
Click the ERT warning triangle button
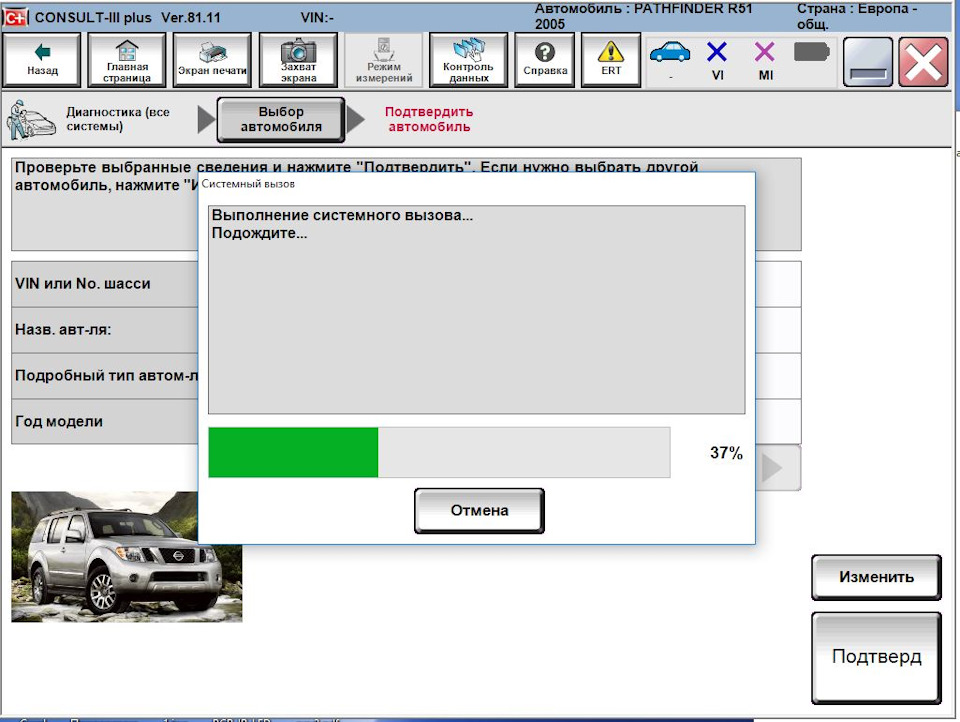point(611,60)
